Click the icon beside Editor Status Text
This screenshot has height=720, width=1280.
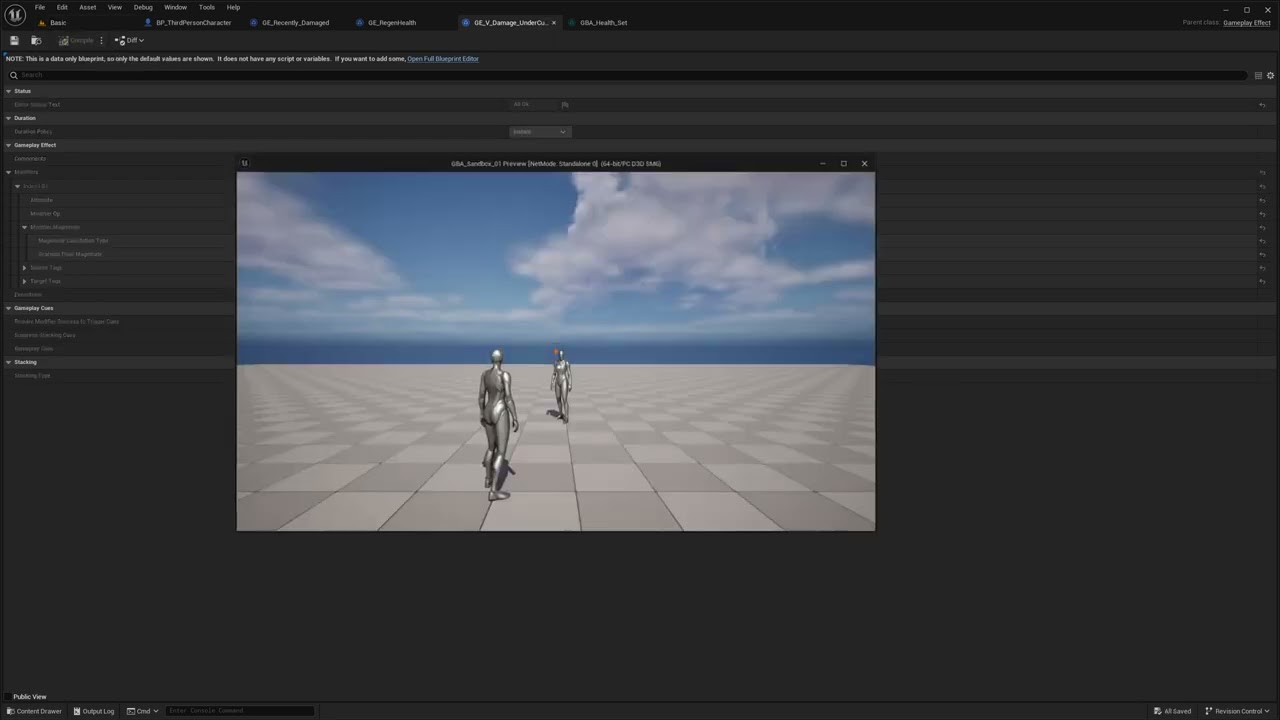click(565, 104)
